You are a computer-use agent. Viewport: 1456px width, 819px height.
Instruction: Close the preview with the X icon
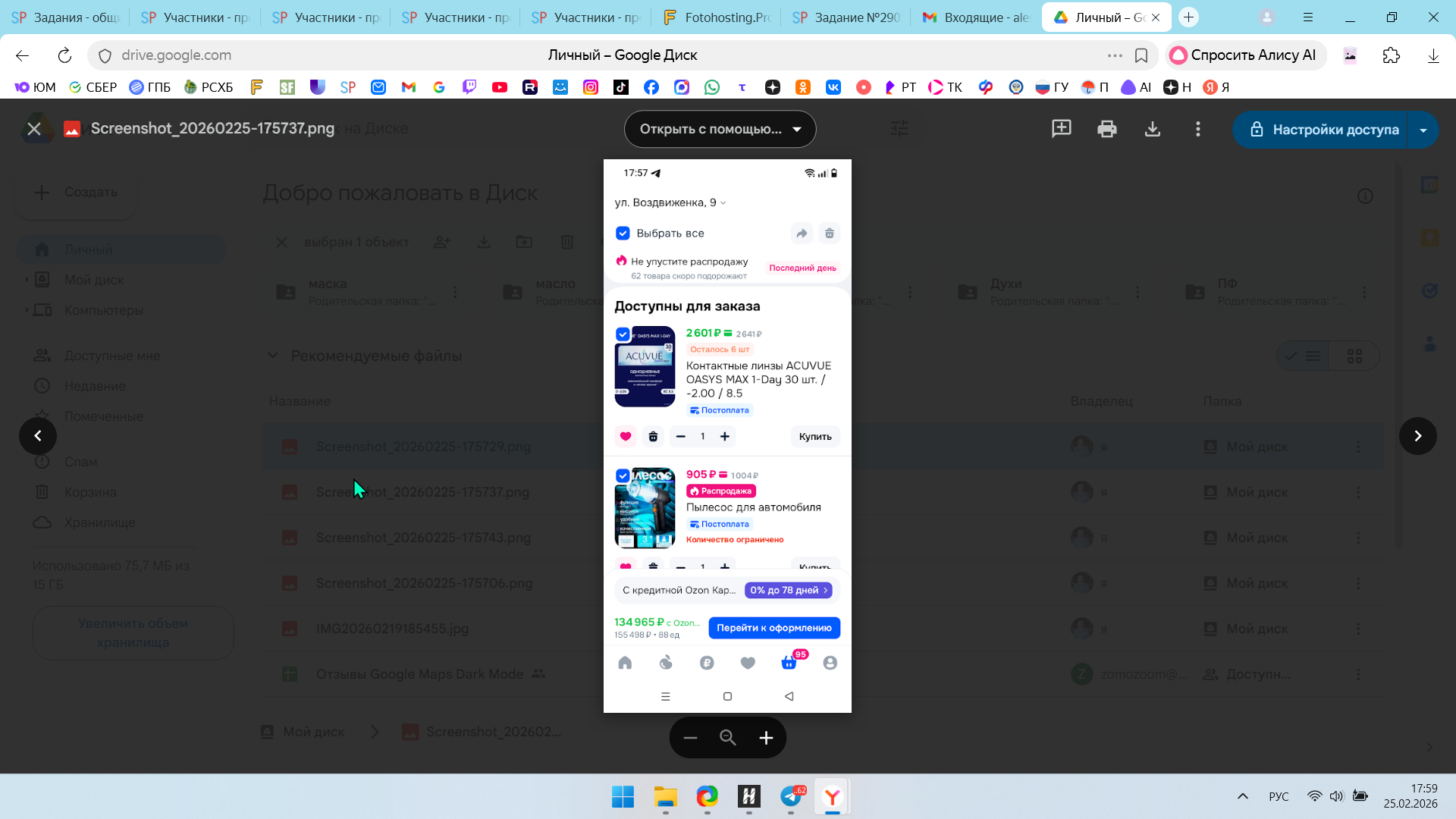coord(34,129)
